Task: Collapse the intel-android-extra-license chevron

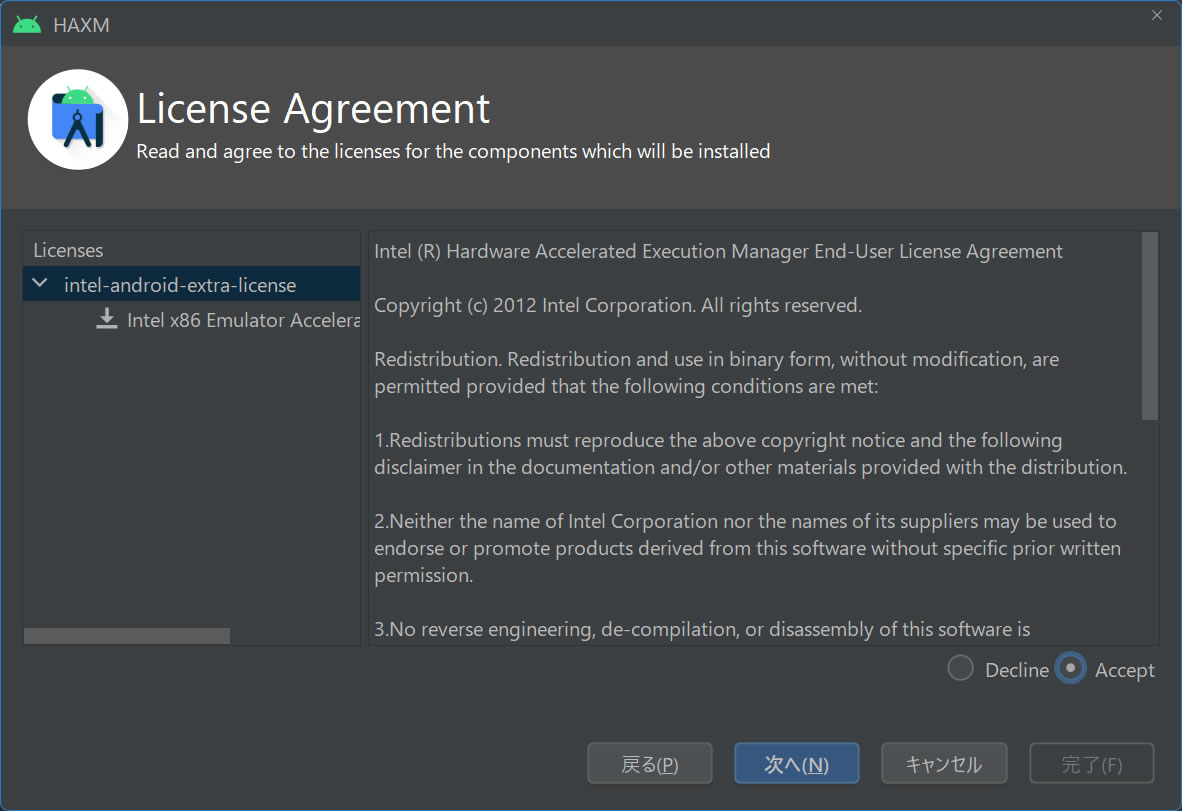Action: [40, 284]
